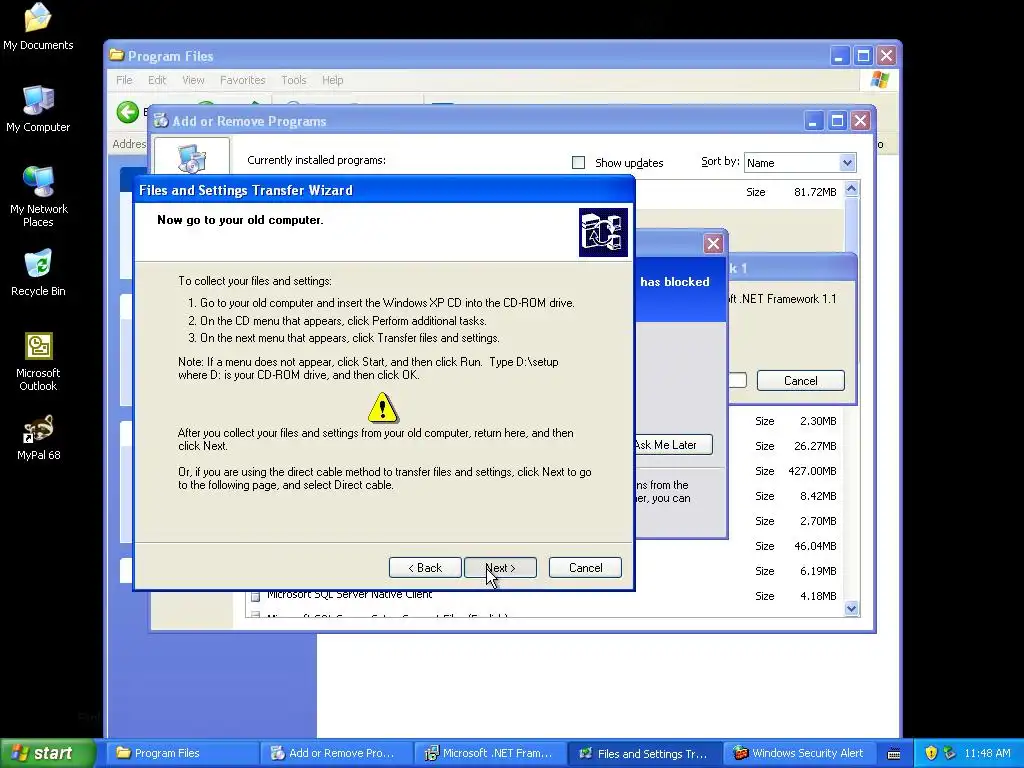Open the File menu in Program Files
The image size is (1024, 768).
tap(124, 80)
